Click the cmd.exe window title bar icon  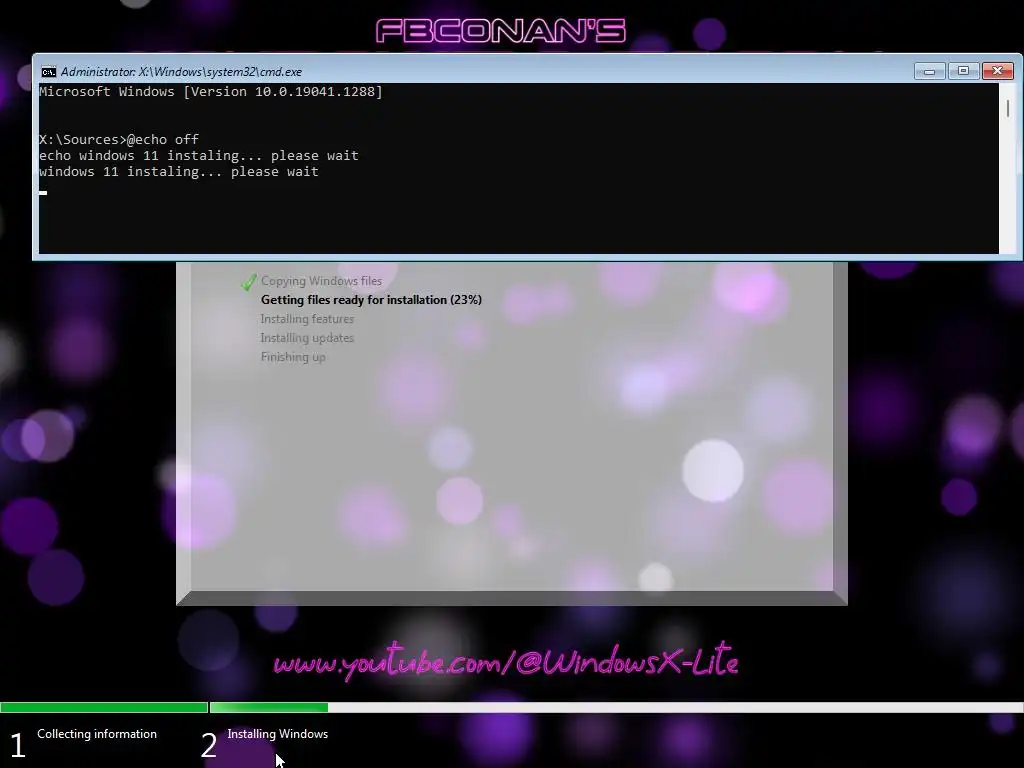[x=48, y=72]
